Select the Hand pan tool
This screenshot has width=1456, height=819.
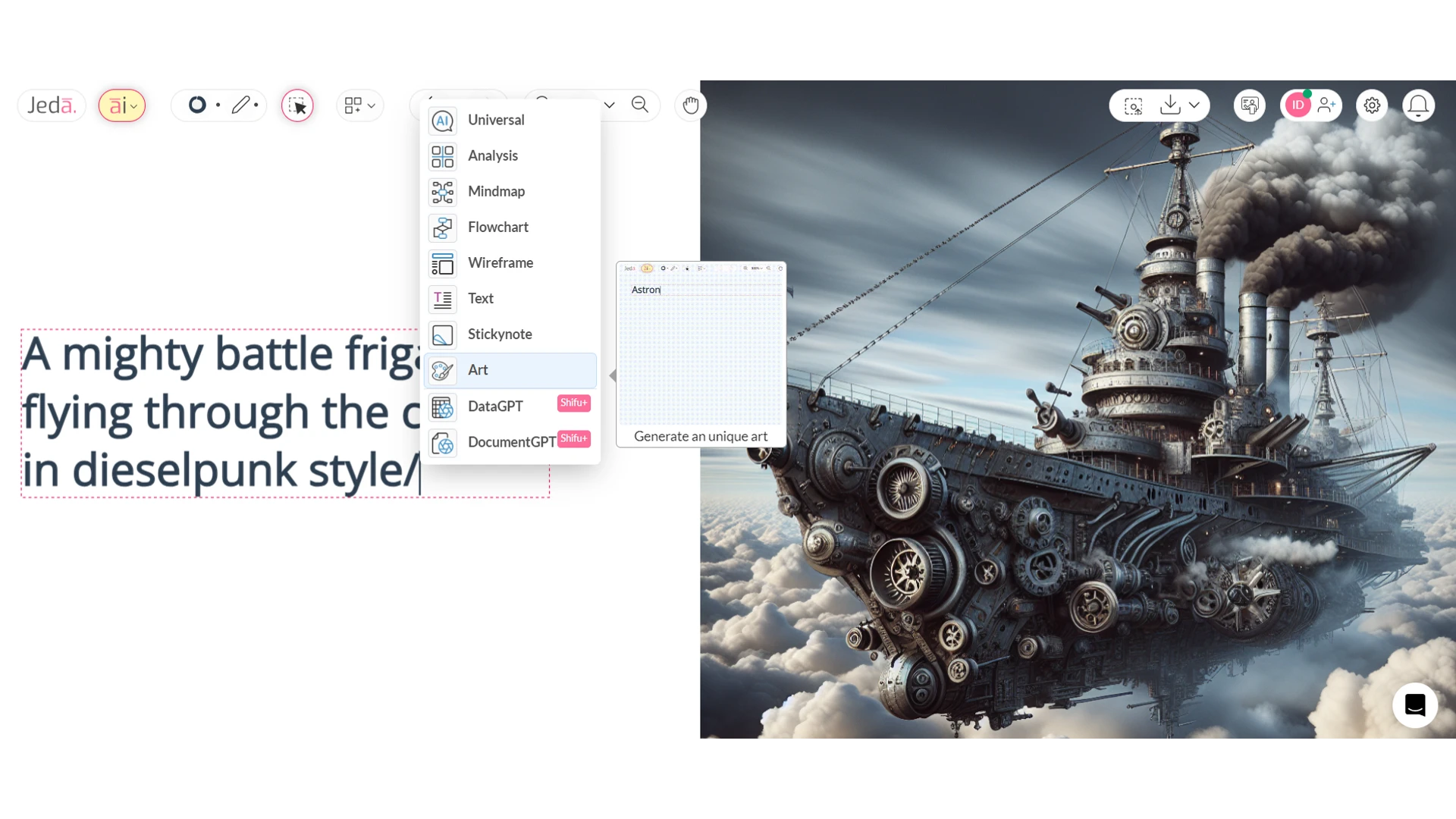689,105
